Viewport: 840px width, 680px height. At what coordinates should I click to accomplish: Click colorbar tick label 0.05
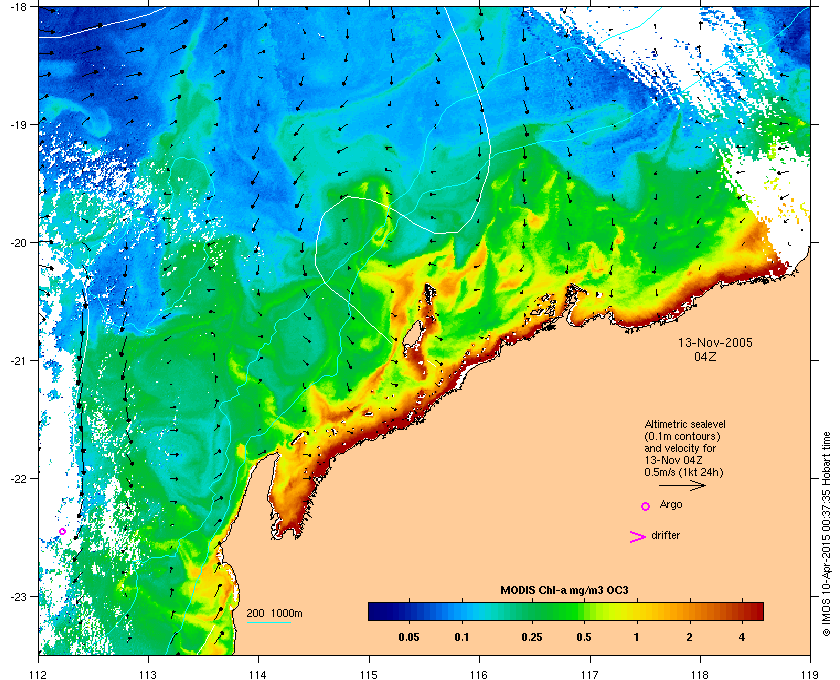pyautogui.click(x=409, y=638)
